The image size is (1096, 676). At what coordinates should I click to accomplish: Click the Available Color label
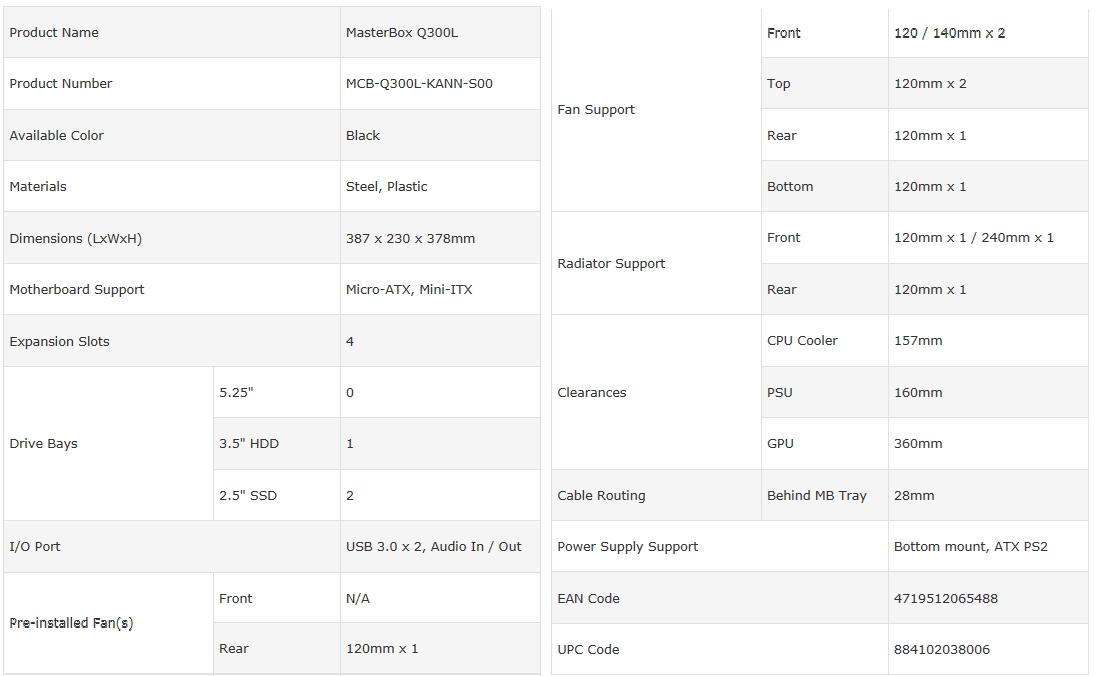[x=56, y=135]
